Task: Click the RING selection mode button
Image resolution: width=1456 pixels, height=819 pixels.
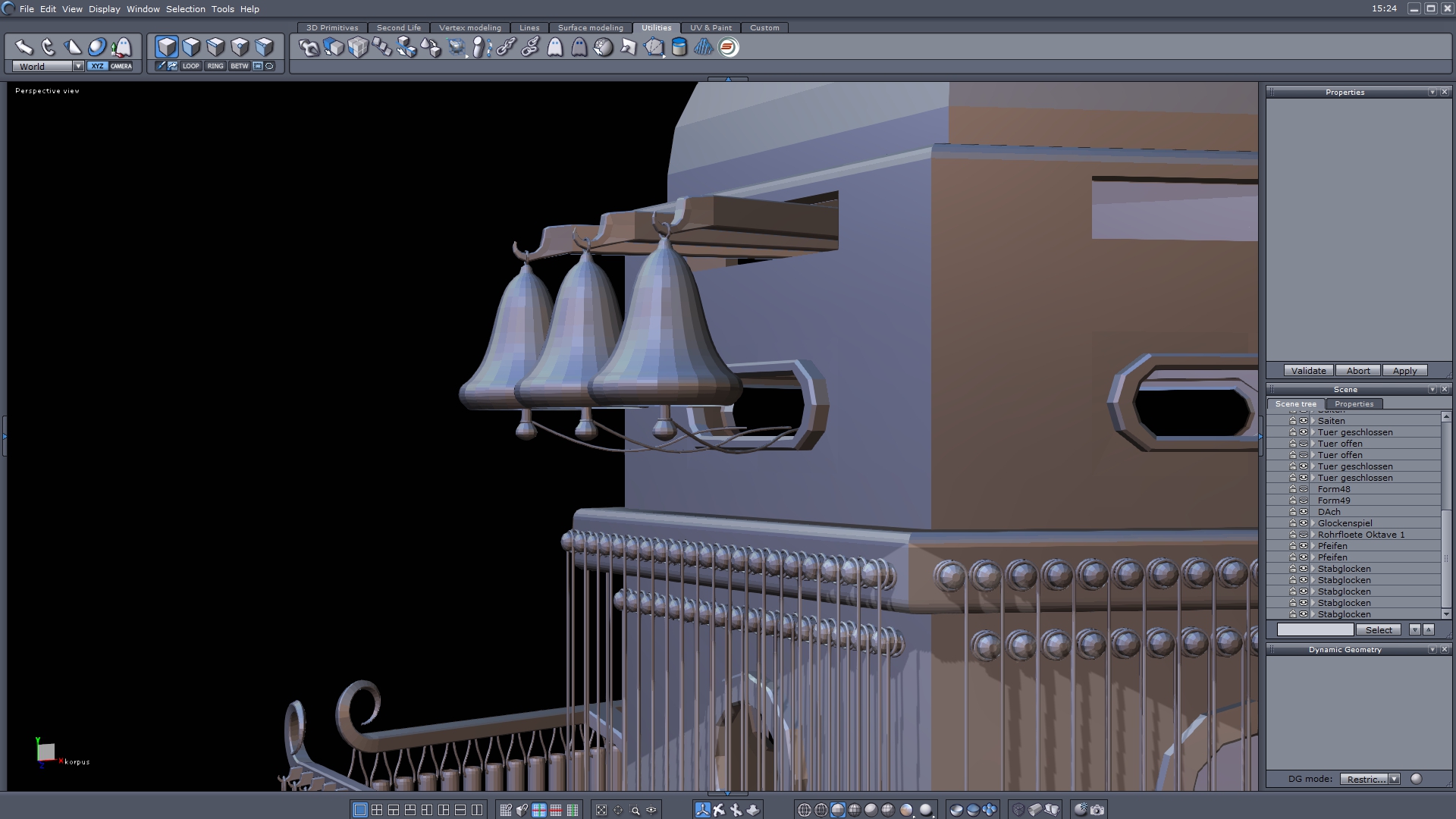Action: click(x=215, y=66)
